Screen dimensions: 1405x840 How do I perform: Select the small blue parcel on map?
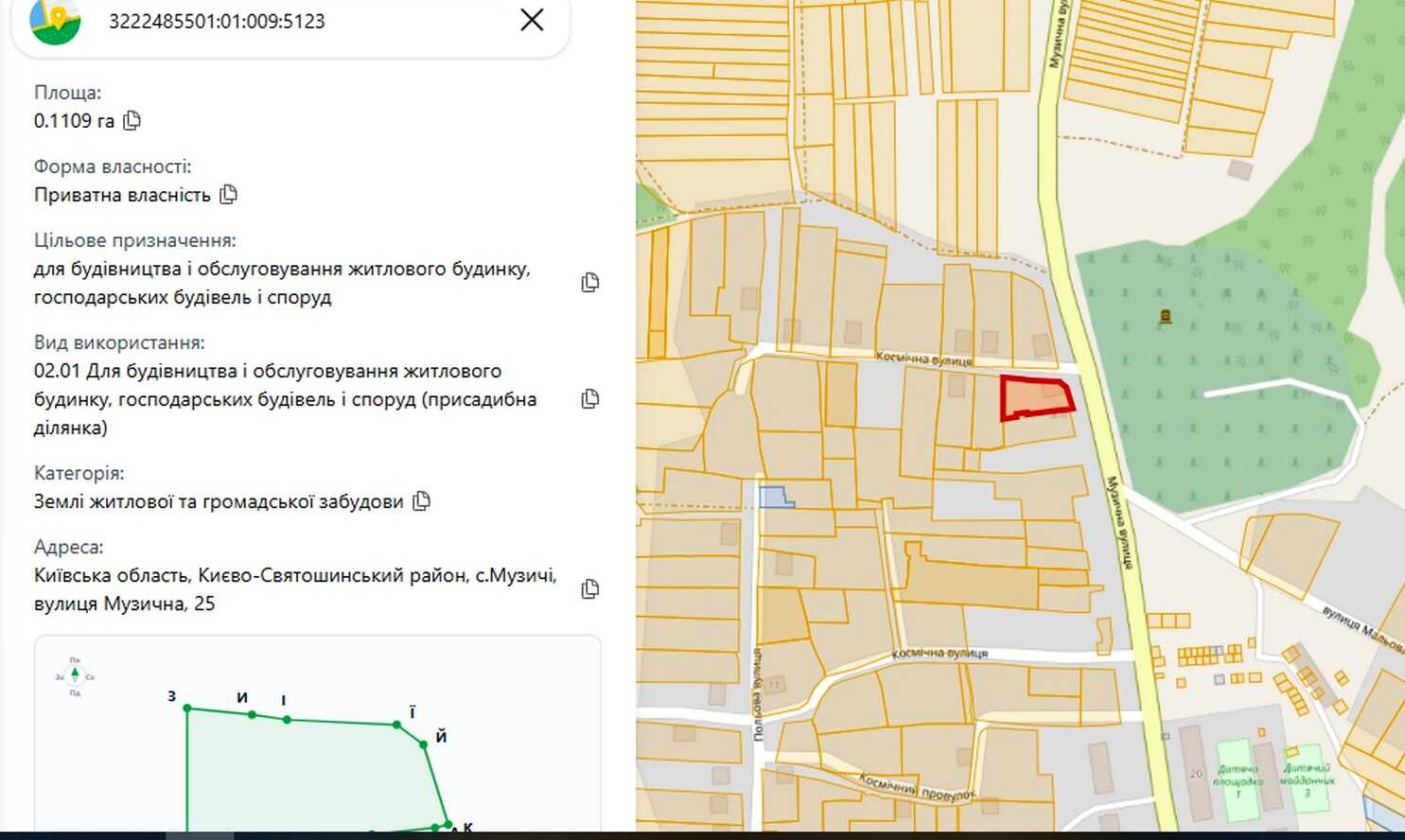tap(774, 497)
